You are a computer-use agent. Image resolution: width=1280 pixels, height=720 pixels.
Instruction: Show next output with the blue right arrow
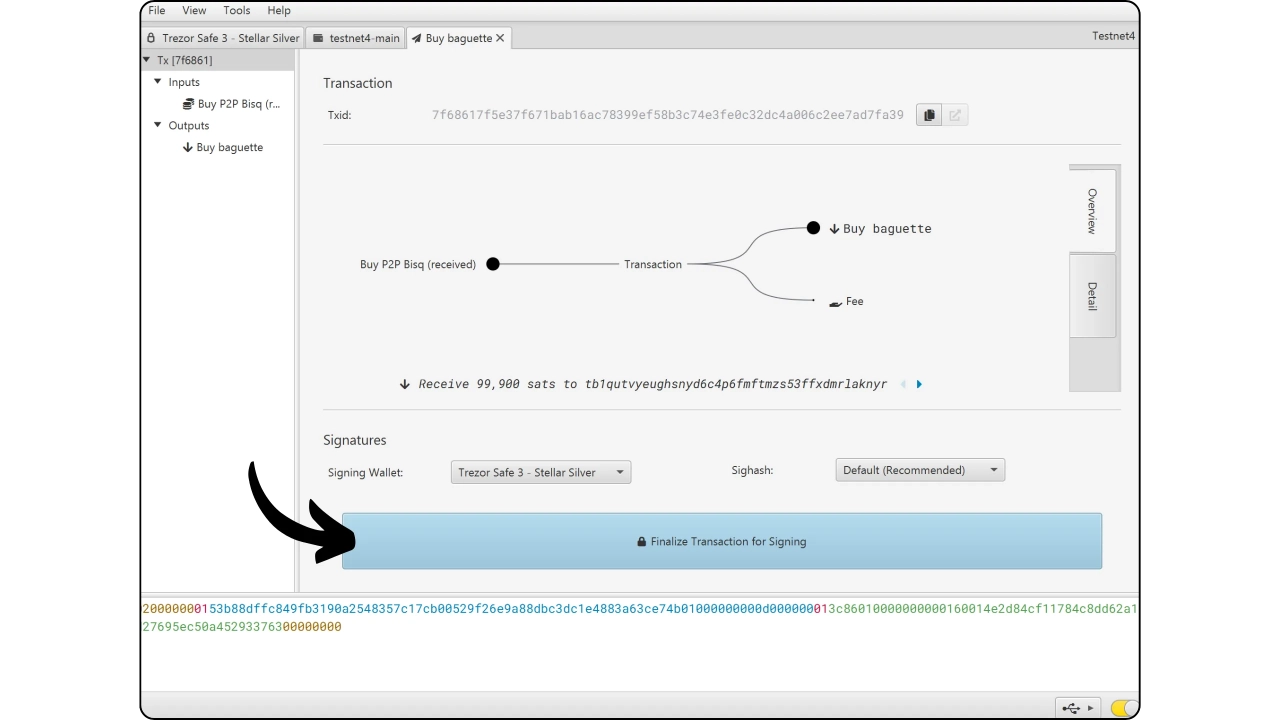[919, 384]
